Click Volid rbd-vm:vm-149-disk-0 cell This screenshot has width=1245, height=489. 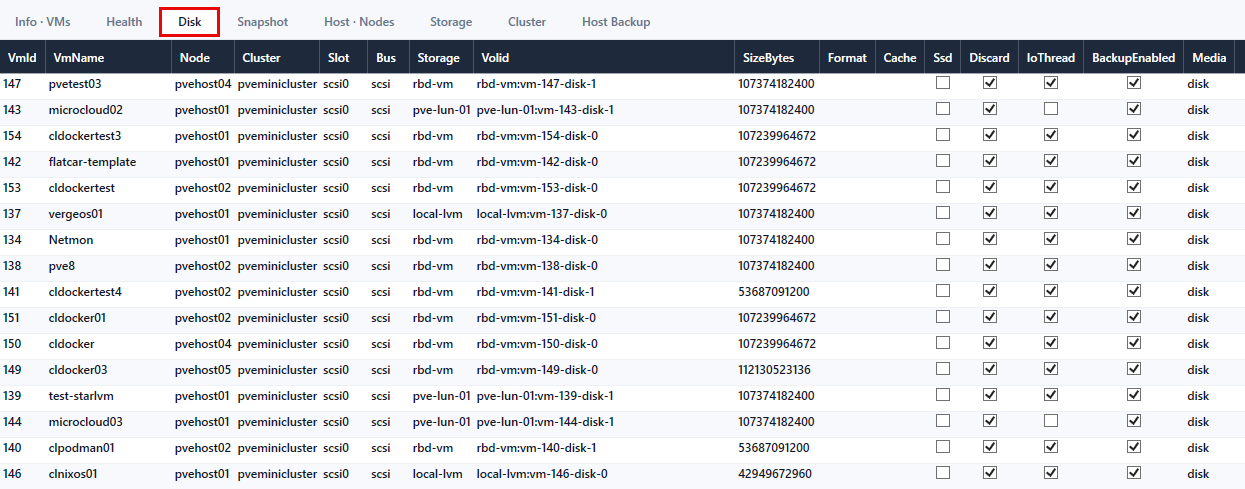537,370
